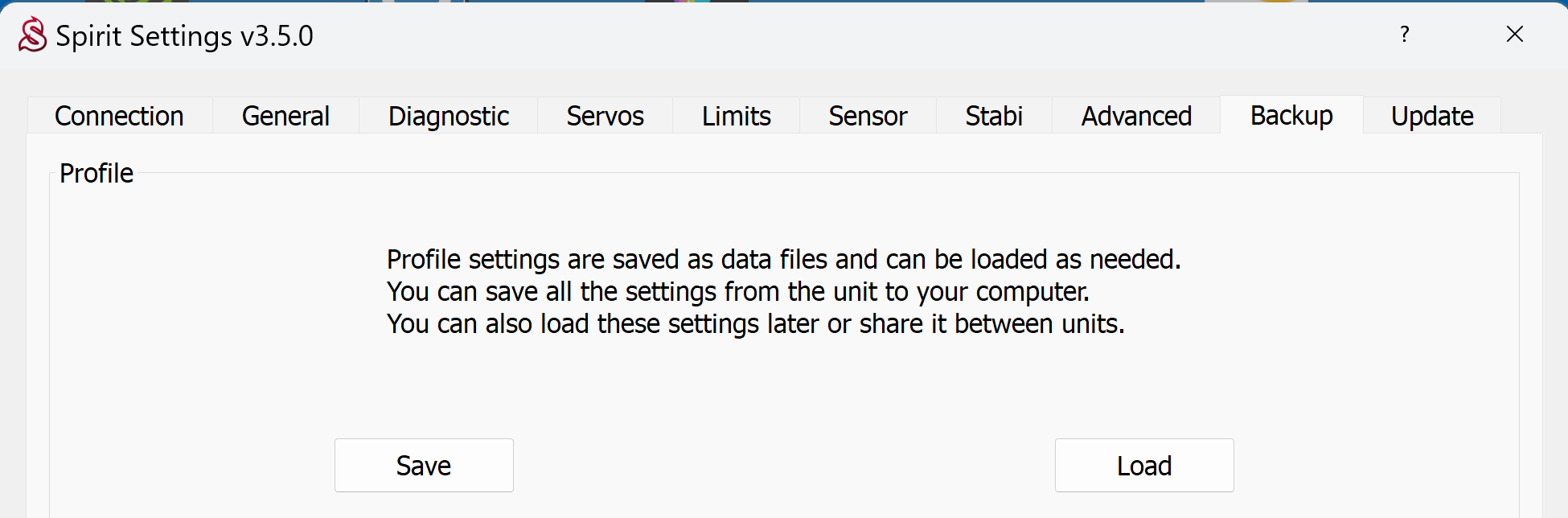Click the Profile group box label

point(96,173)
